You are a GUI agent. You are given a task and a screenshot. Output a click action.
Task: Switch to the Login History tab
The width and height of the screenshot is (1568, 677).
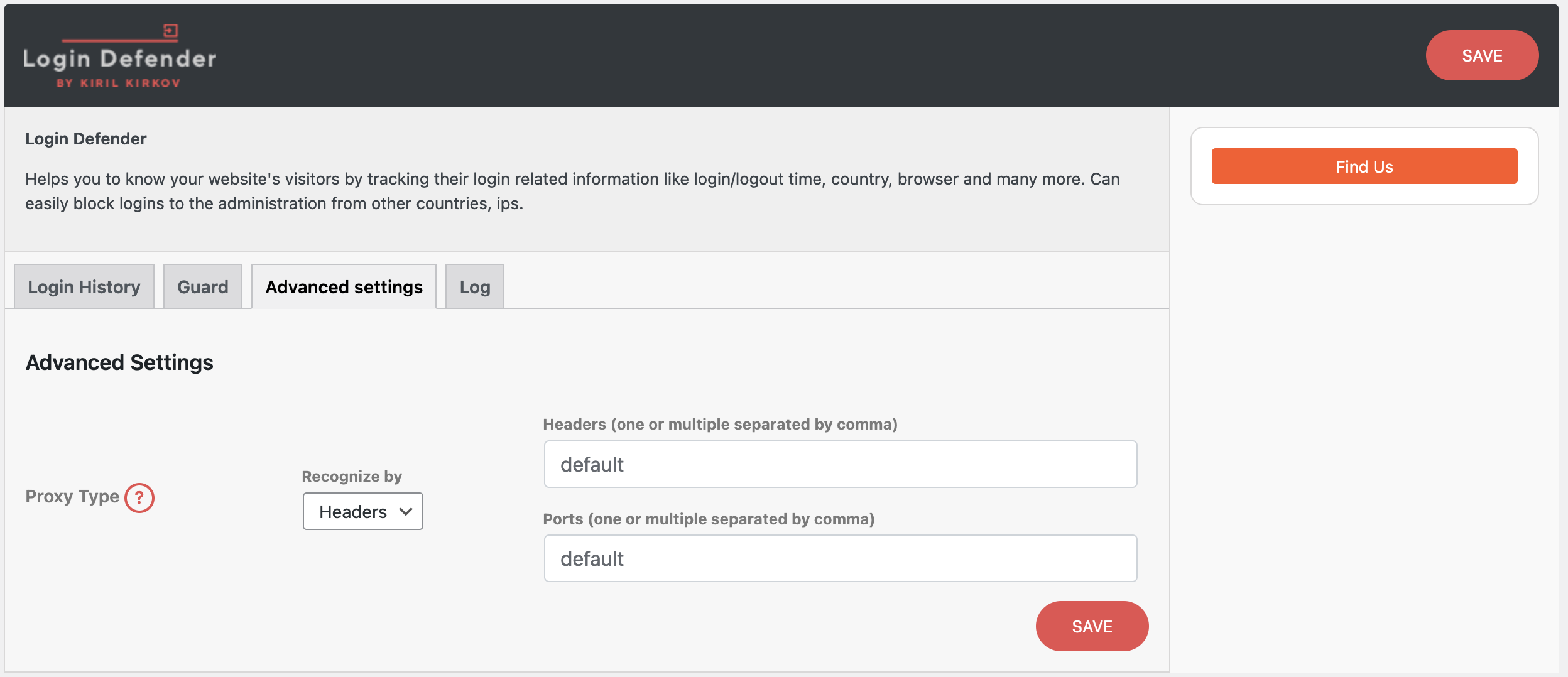point(84,286)
